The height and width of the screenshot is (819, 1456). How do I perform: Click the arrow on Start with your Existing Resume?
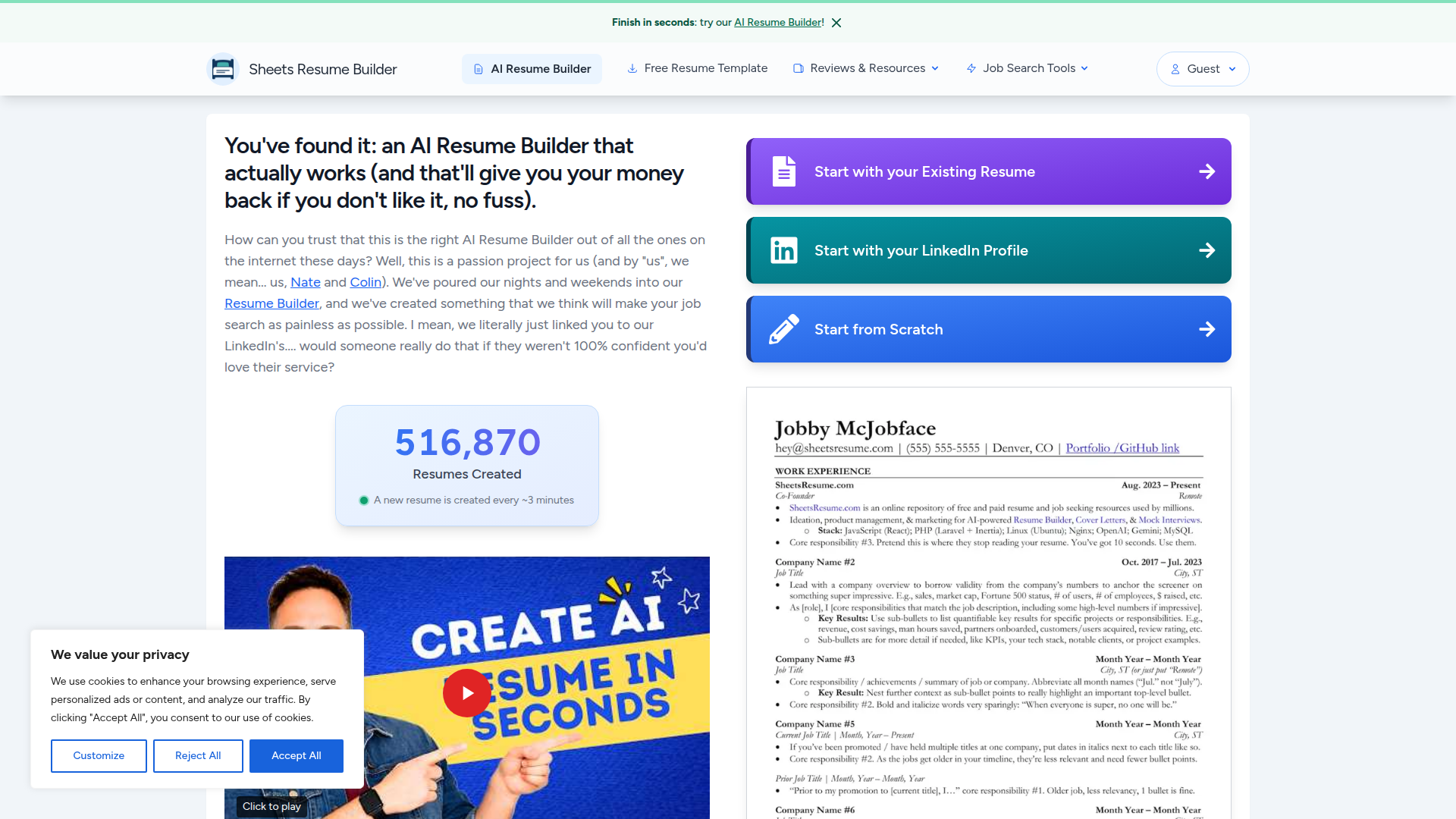[x=1207, y=171]
